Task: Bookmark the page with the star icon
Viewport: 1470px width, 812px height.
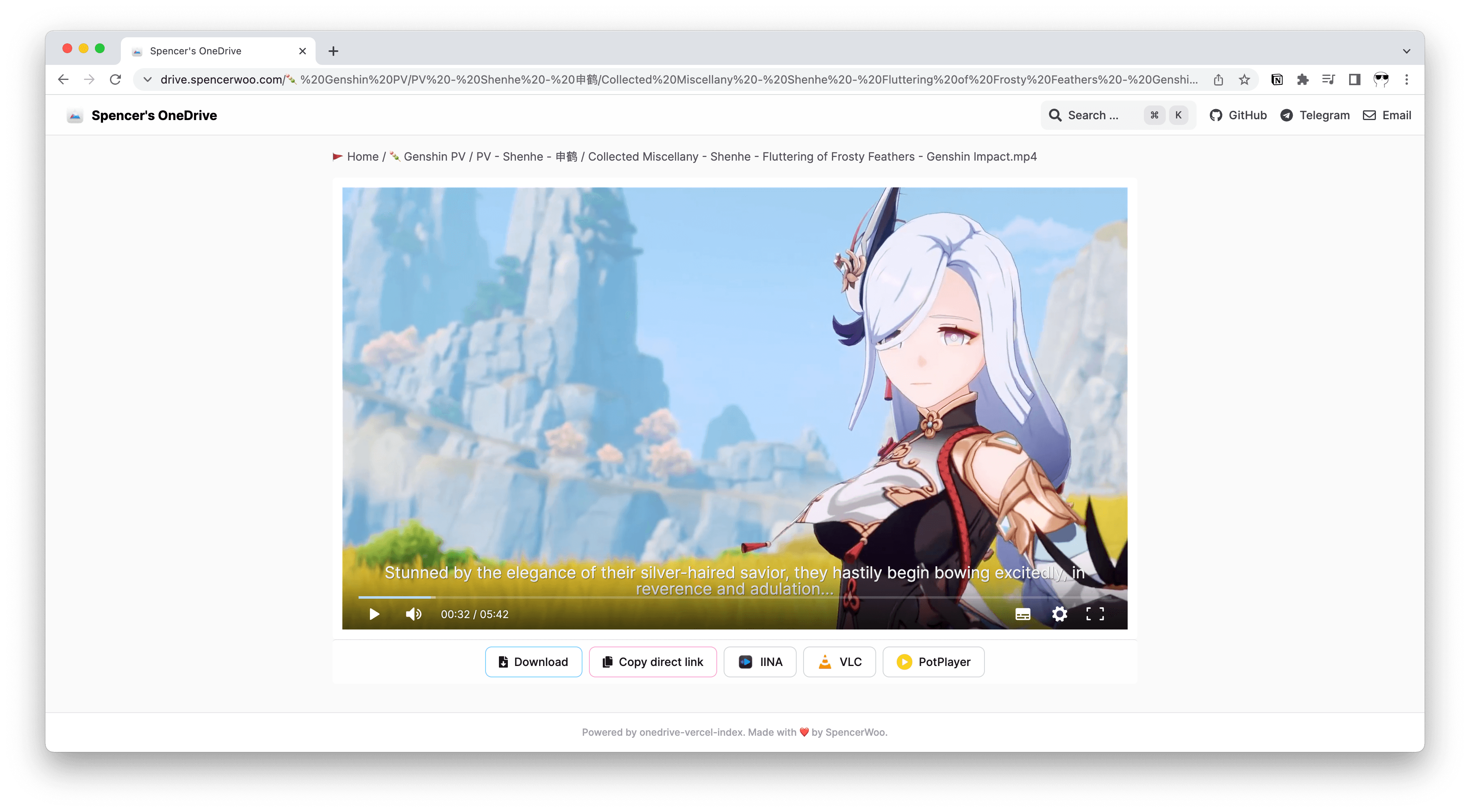Action: point(1244,79)
